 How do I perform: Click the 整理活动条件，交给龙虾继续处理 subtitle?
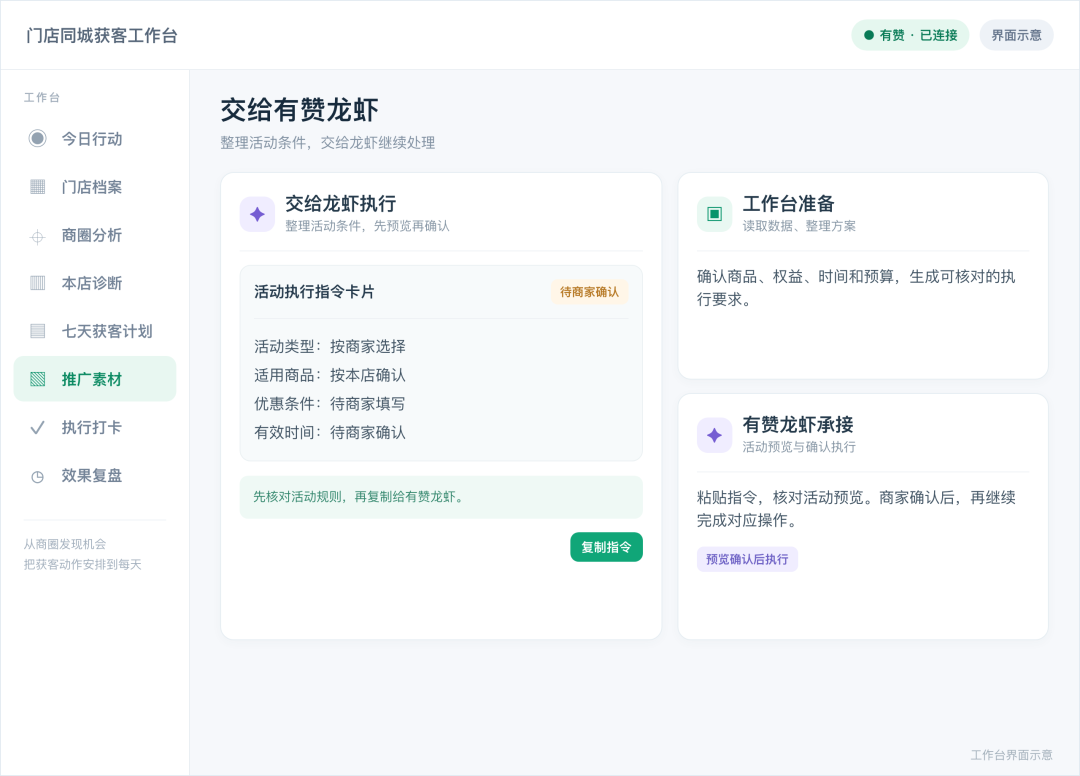(328, 143)
